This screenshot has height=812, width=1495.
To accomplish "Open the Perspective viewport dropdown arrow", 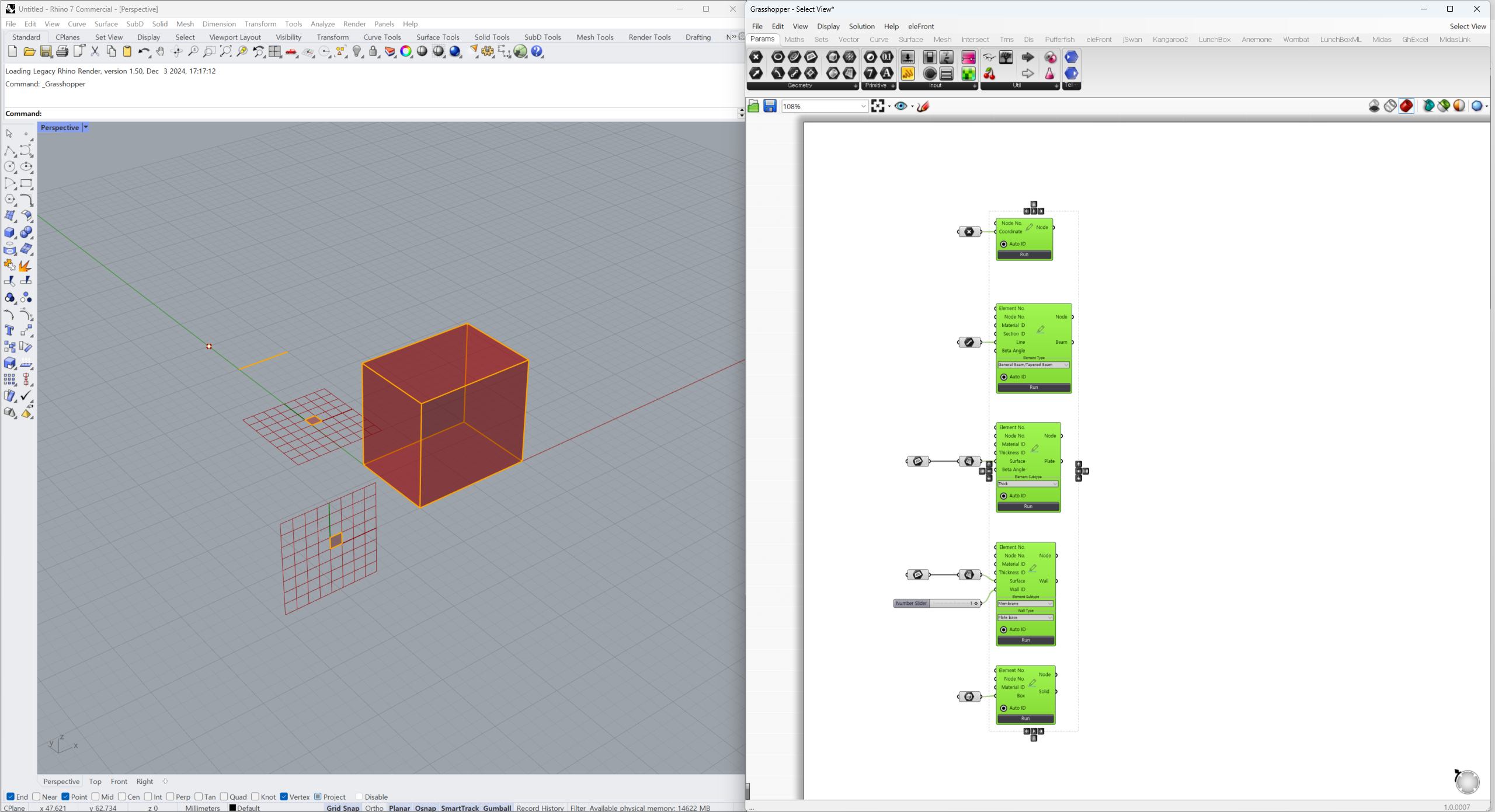I will click(86, 127).
